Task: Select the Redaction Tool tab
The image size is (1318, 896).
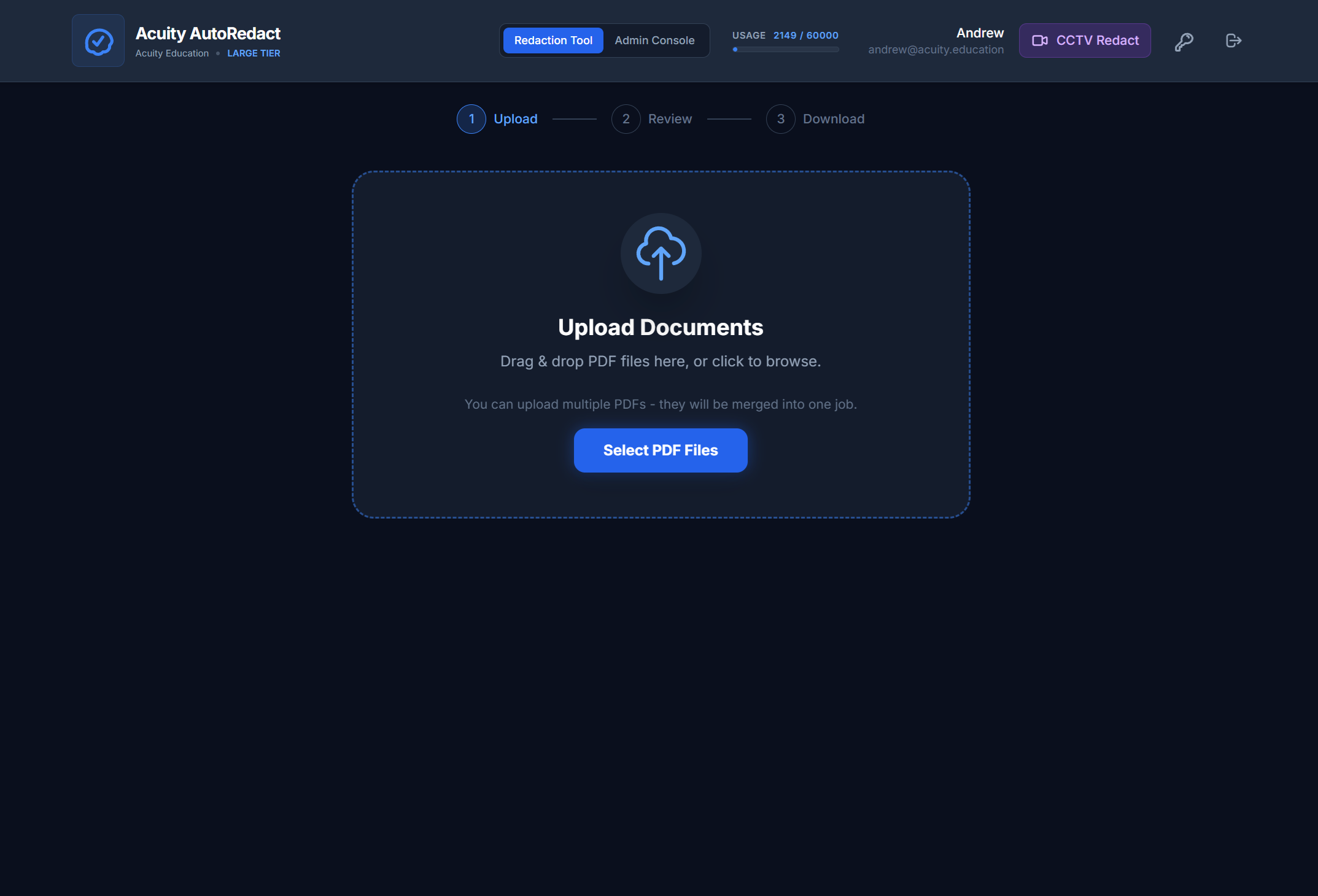Action: [553, 41]
